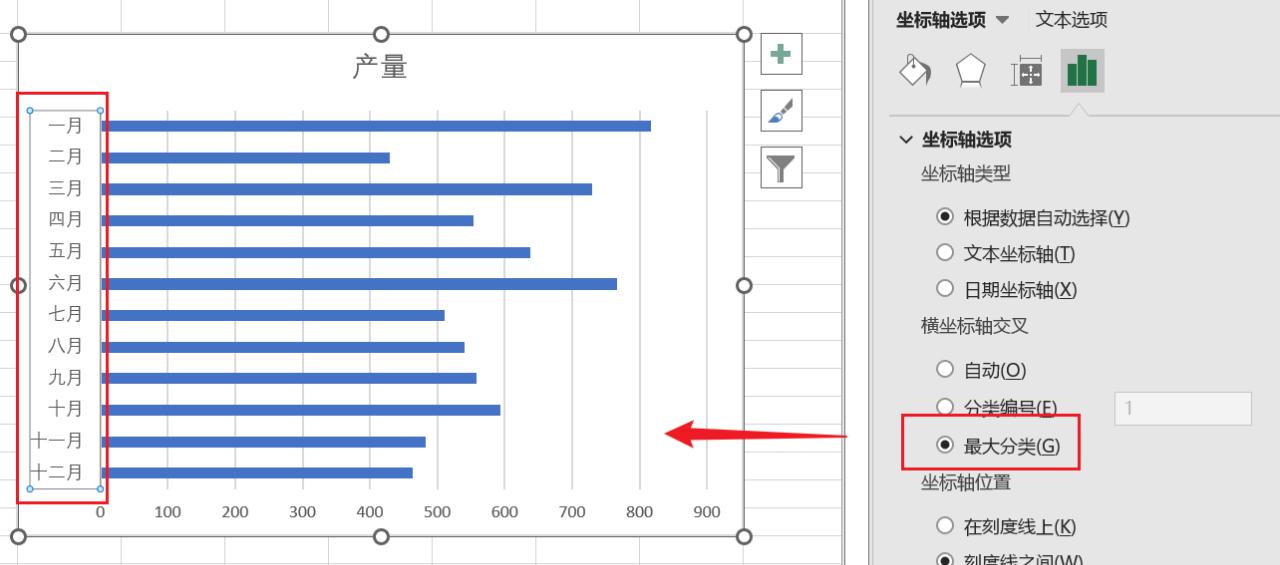Screen dimensions: 1280x565
Task: Open the 坐标轴选项 dropdown arrow
Action: pyautogui.click(x=1003, y=20)
